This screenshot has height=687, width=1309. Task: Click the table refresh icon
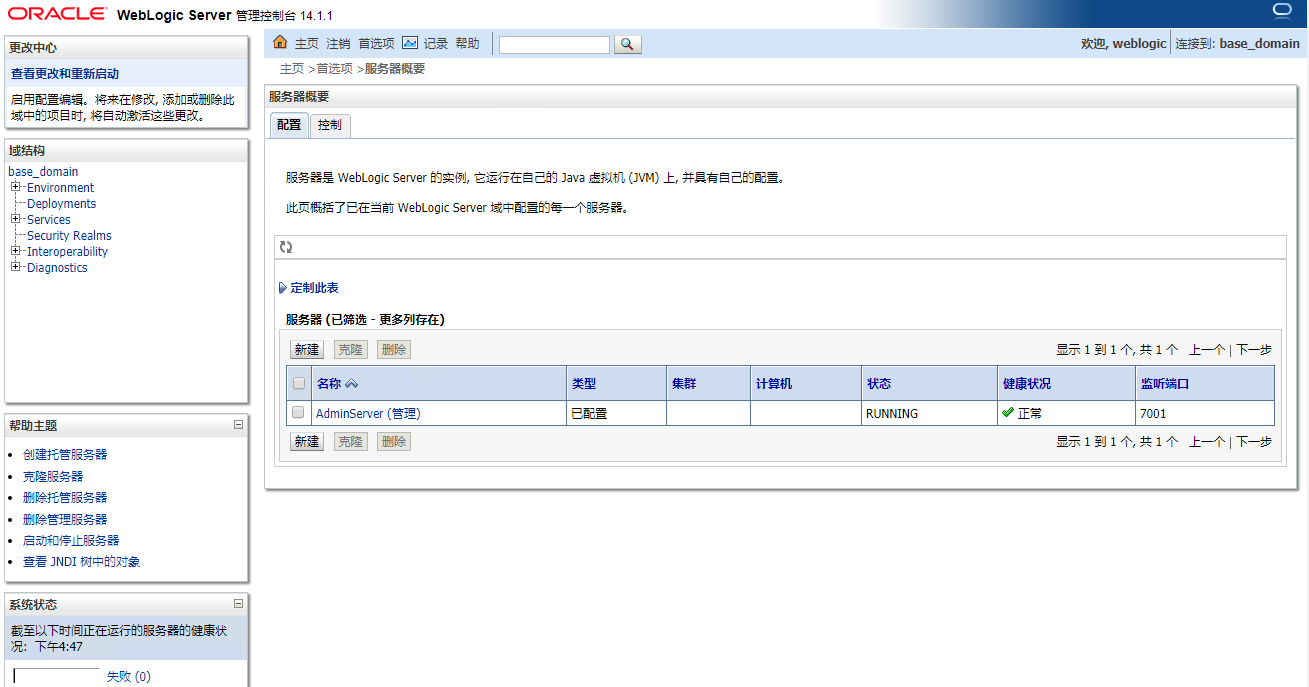(286, 247)
